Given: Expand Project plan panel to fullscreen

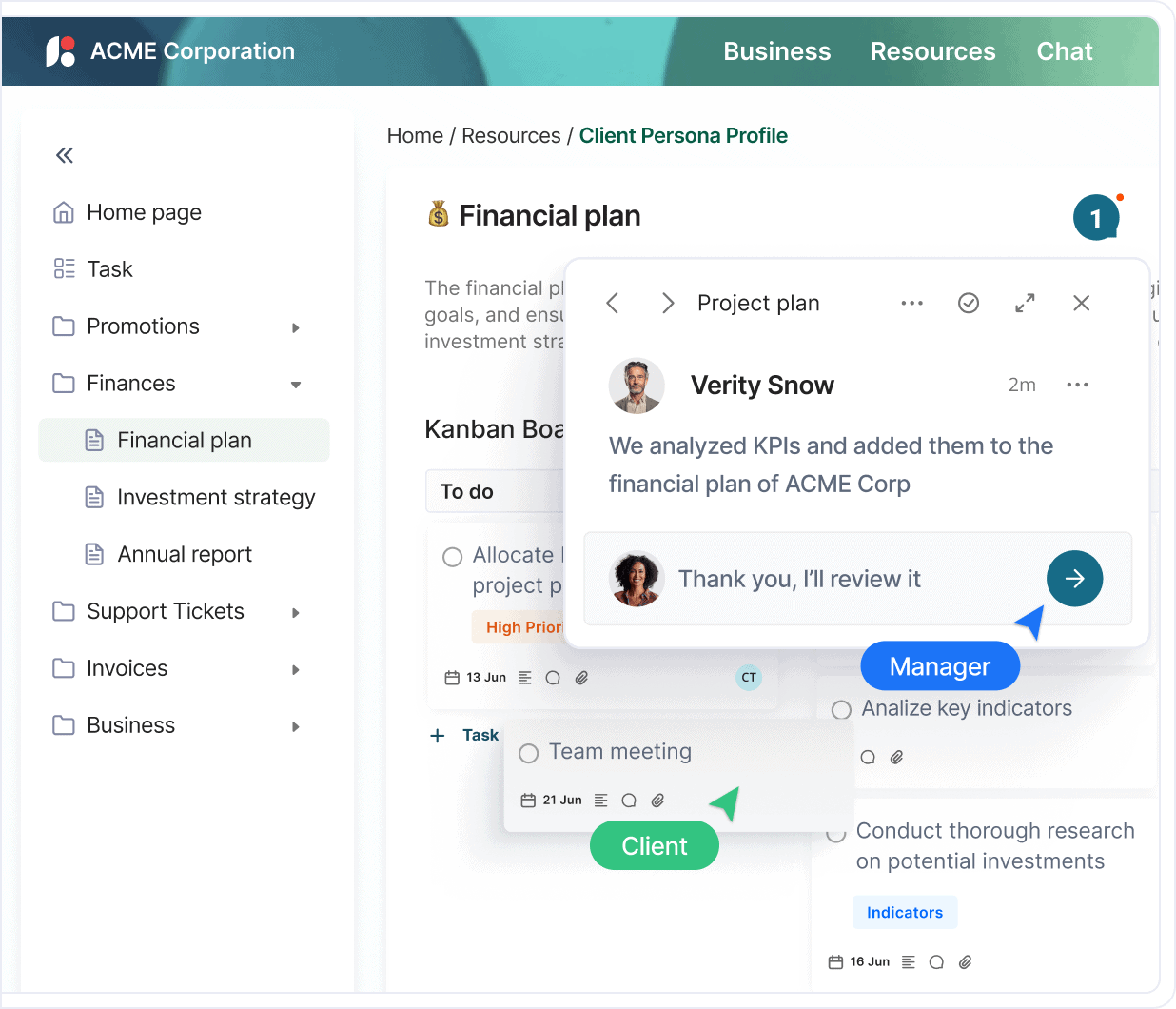Looking at the screenshot, I should coord(1025,303).
